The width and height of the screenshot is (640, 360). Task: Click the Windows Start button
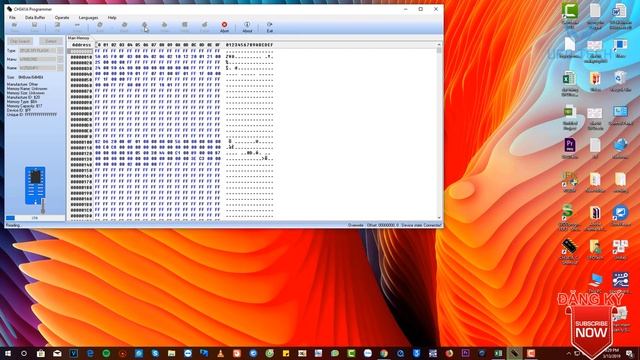point(8,353)
